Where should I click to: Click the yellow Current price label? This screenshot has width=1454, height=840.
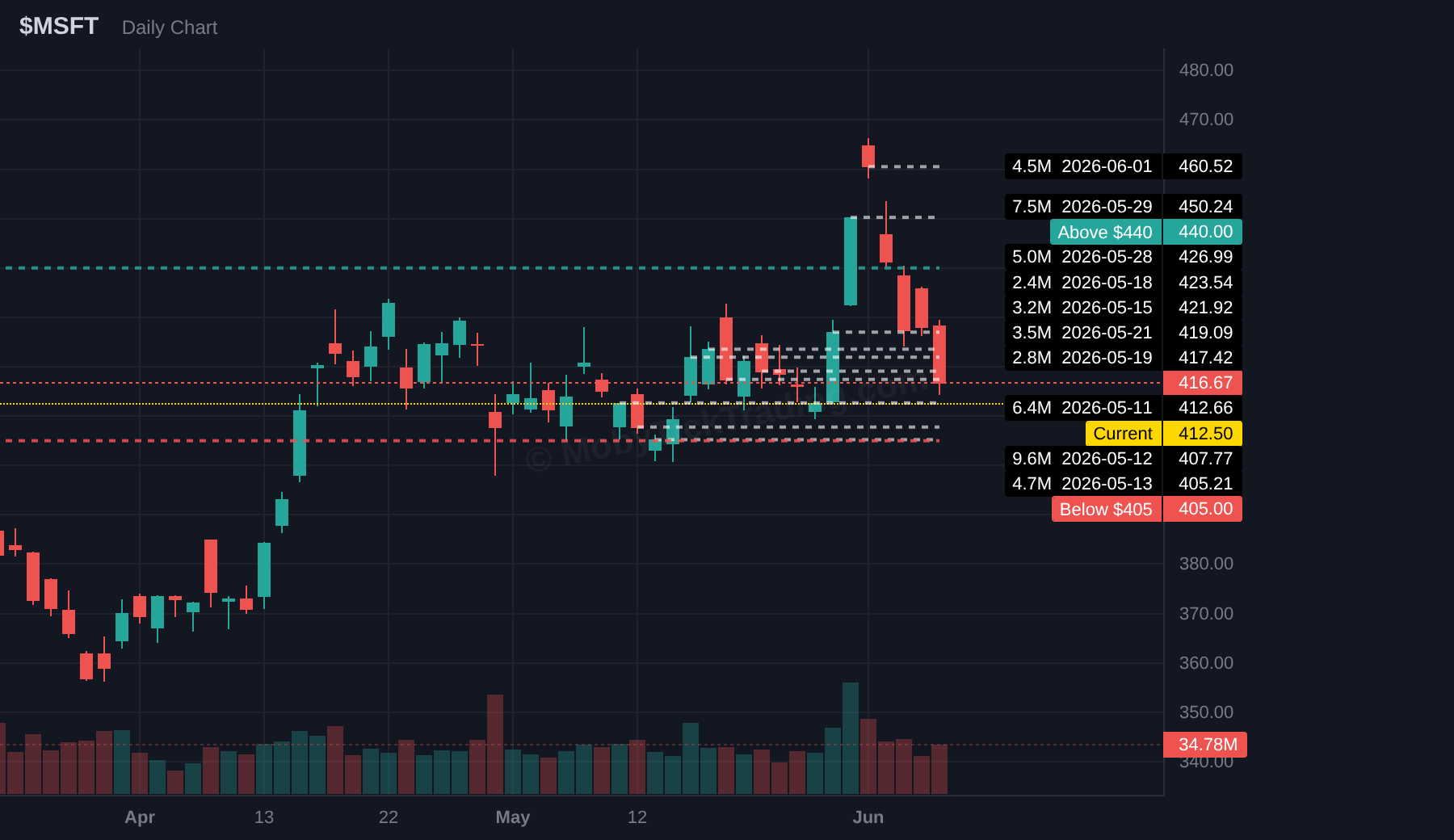(x=1123, y=434)
